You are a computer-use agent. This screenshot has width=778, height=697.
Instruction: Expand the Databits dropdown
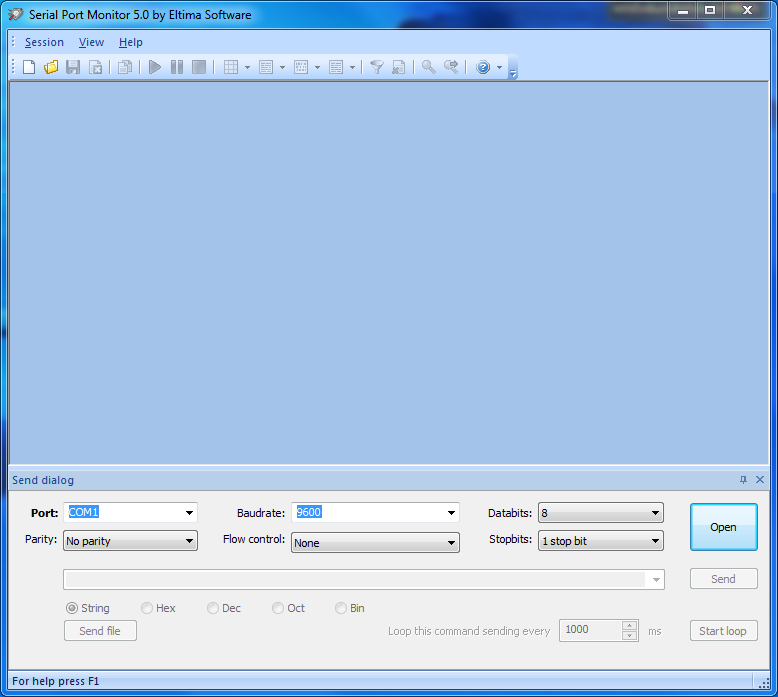click(x=655, y=512)
